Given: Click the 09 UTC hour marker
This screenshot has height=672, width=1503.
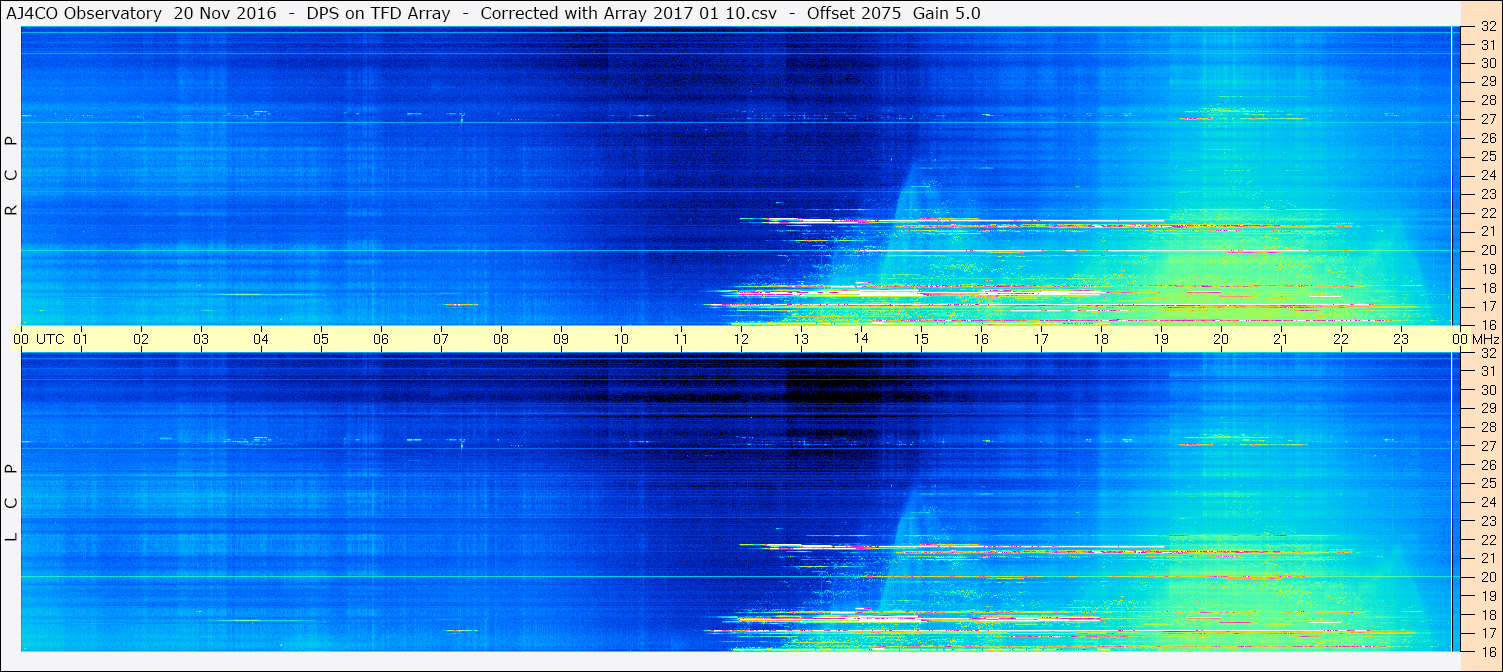Looking at the screenshot, I should pyautogui.click(x=561, y=339).
